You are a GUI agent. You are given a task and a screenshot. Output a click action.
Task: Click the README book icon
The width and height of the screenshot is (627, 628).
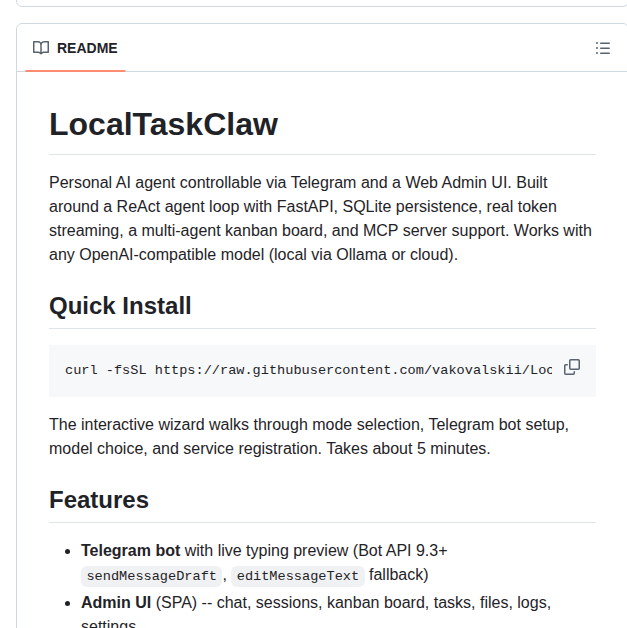(41, 48)
